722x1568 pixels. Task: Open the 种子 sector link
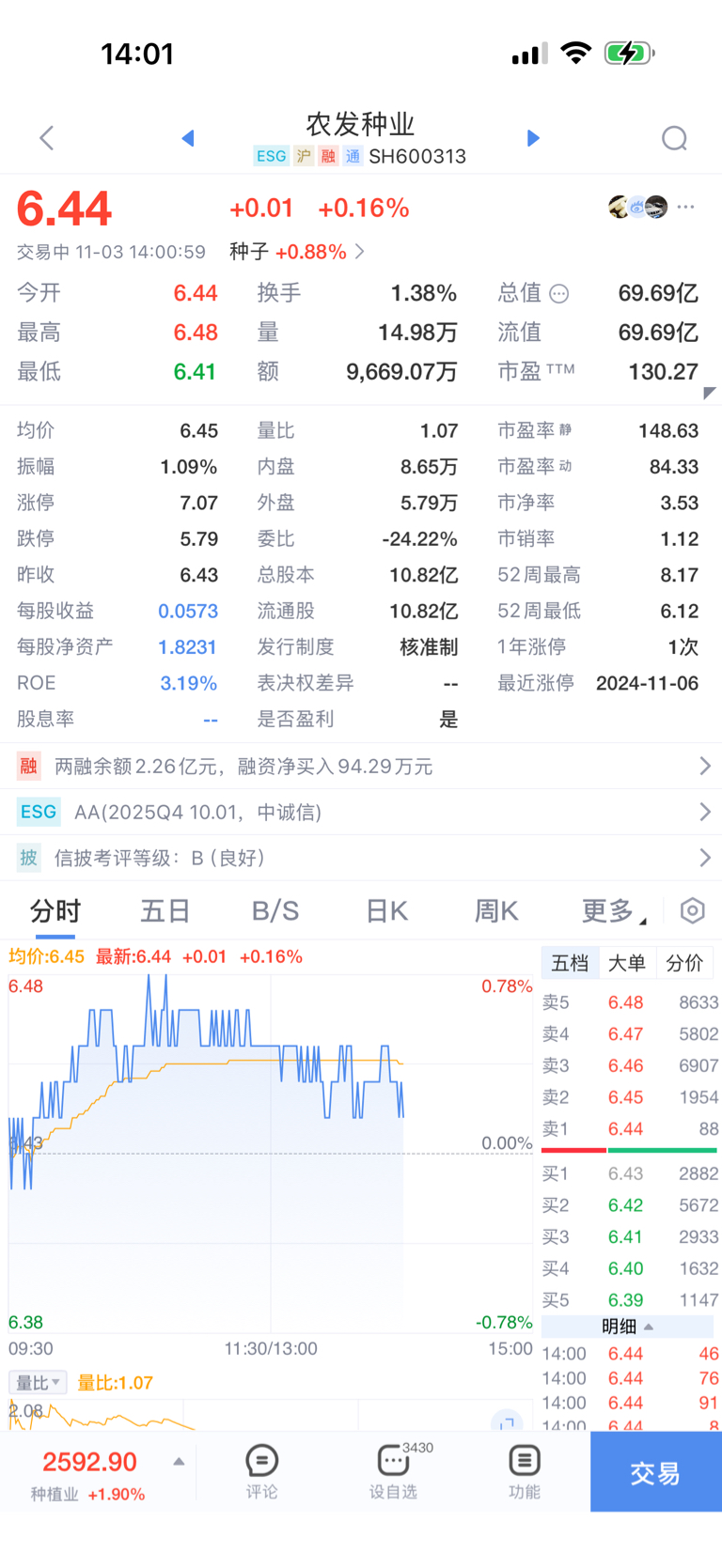click(x=297, y=252)
